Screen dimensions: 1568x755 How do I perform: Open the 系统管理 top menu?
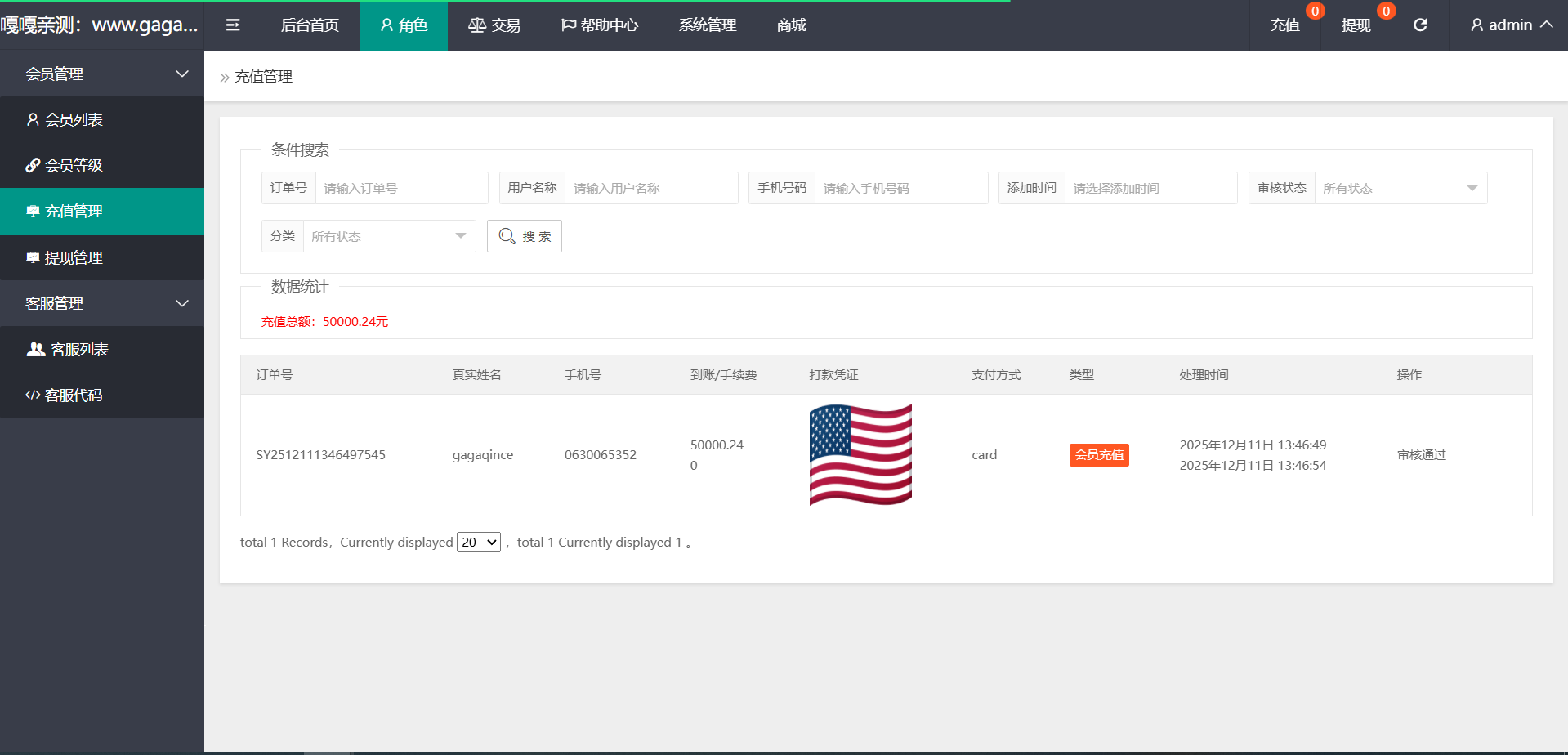point(708,25)
